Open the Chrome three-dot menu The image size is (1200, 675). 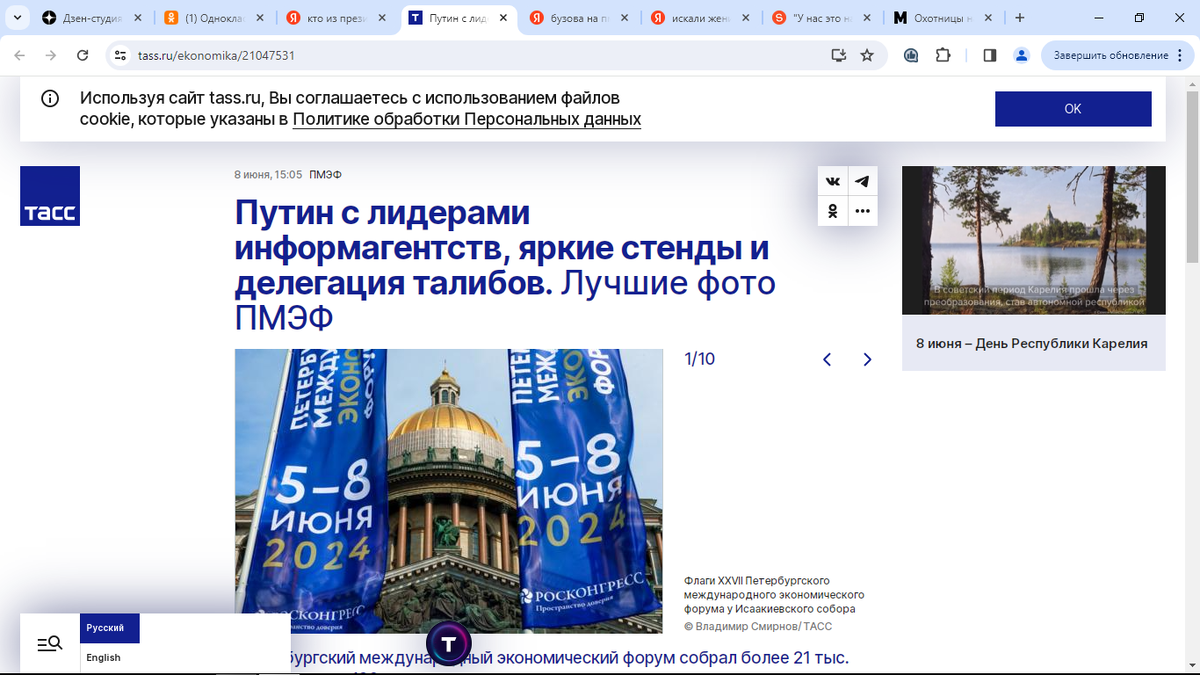(1180, 55)
